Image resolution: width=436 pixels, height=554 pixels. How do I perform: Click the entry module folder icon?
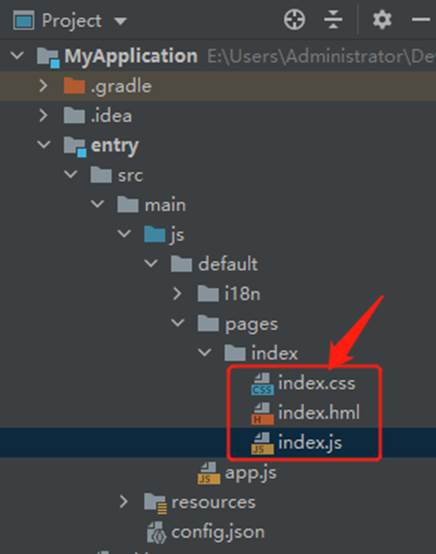pos(75,146)
